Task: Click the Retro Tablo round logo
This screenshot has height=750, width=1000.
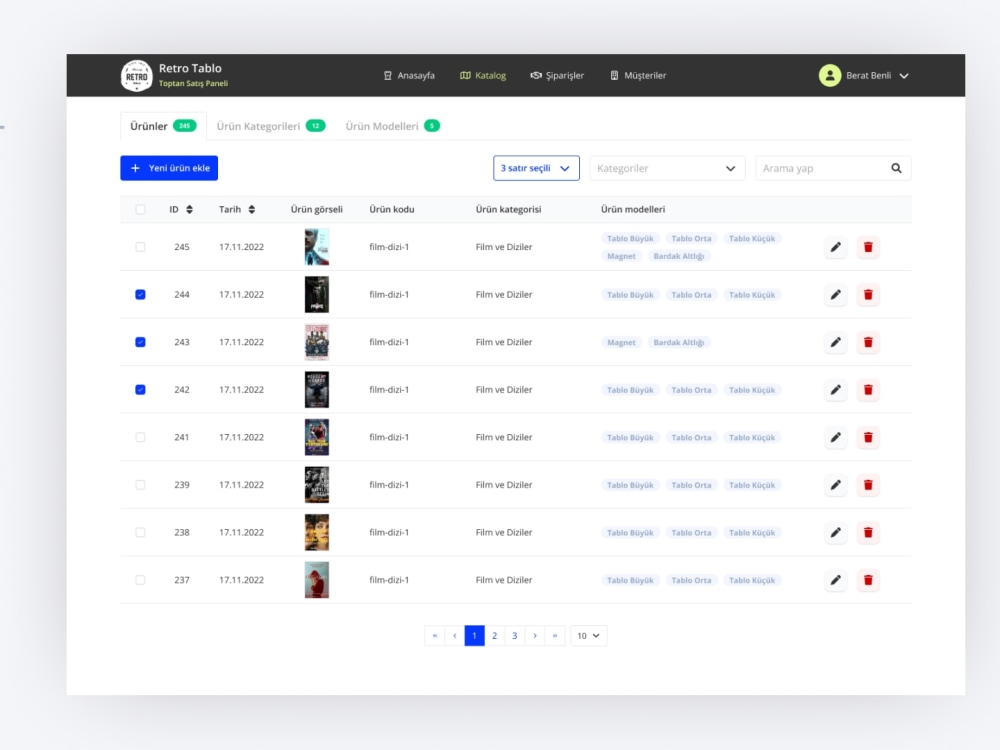Action: click(136, 76)
